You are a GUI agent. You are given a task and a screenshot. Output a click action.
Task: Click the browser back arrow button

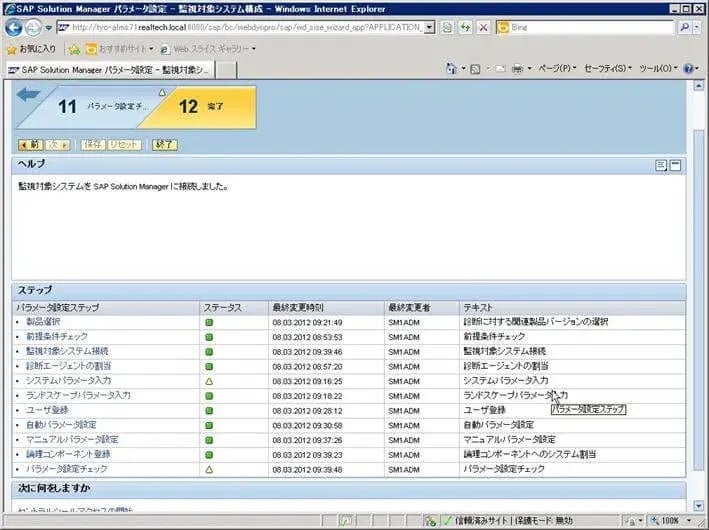(x=14, y=28)
